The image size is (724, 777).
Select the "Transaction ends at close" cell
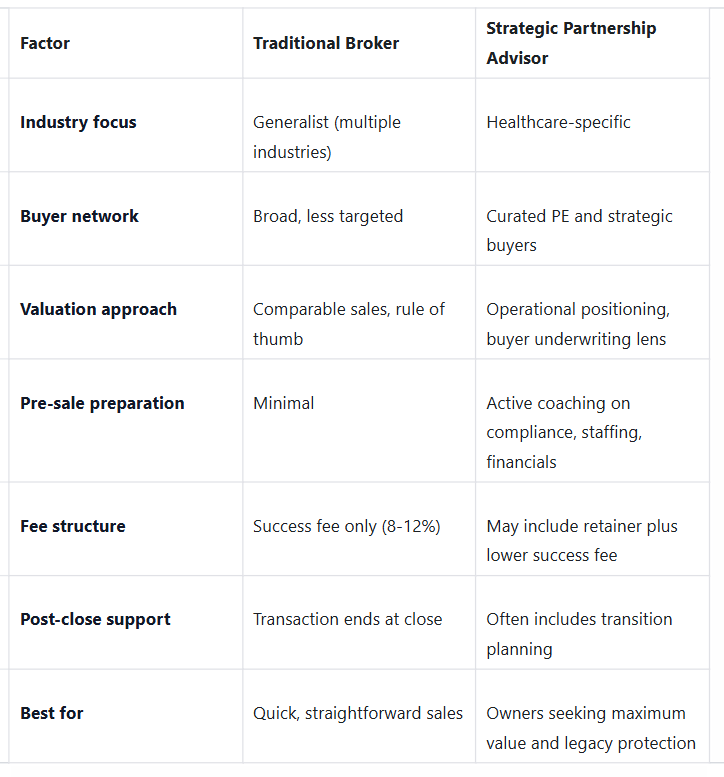tap(347, 619)
